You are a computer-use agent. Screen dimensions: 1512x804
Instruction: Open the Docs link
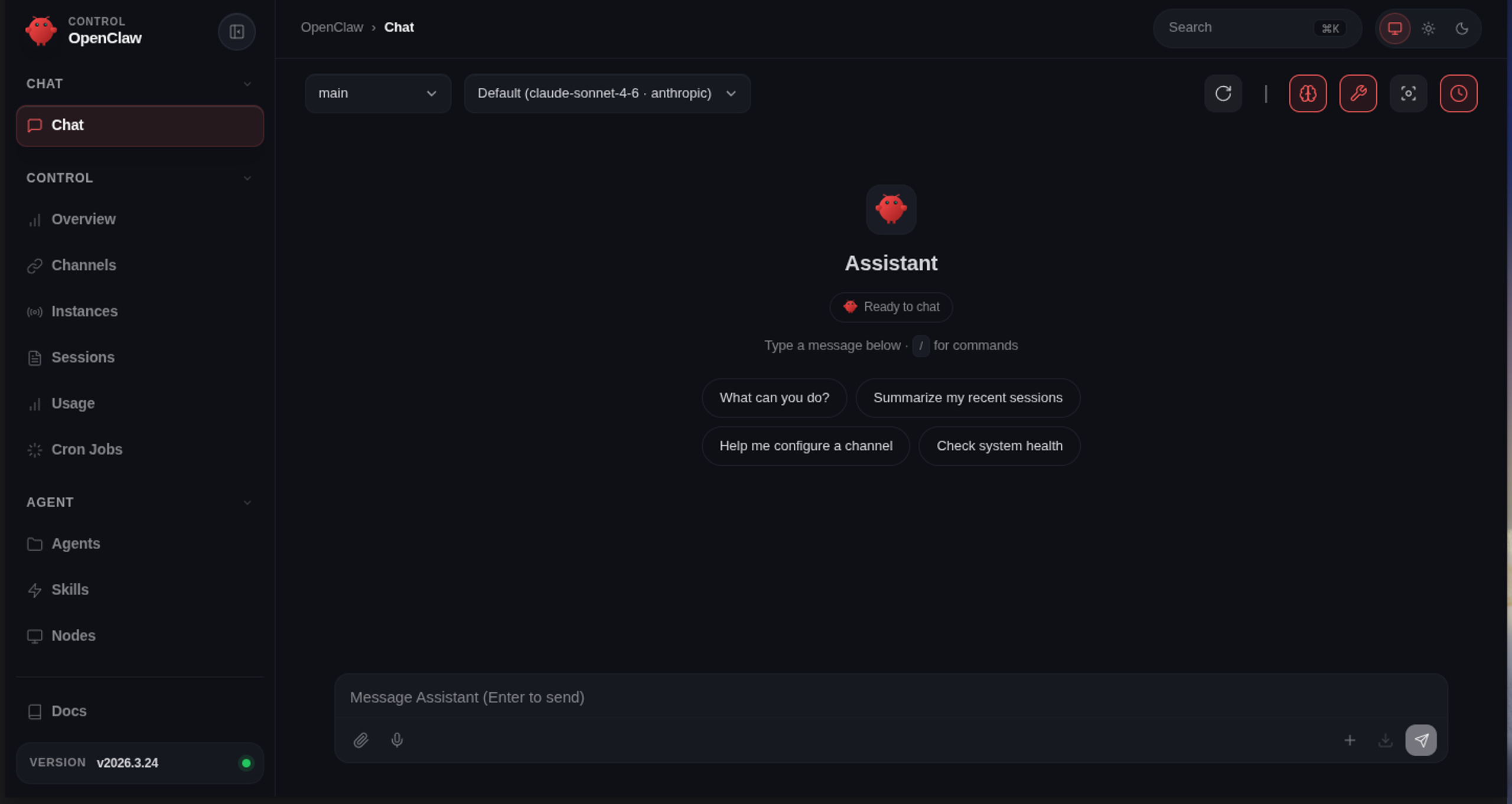pos(140,711)
